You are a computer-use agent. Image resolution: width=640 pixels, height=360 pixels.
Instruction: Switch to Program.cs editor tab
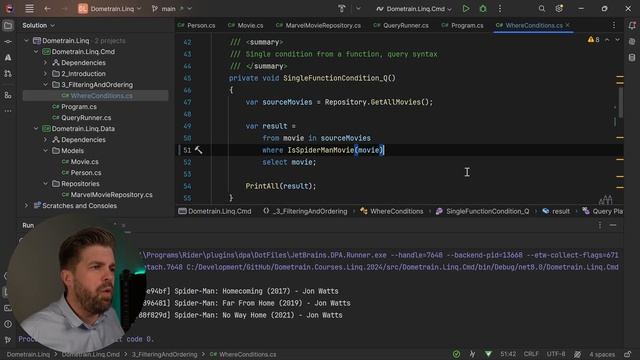(x=462, y=25)
